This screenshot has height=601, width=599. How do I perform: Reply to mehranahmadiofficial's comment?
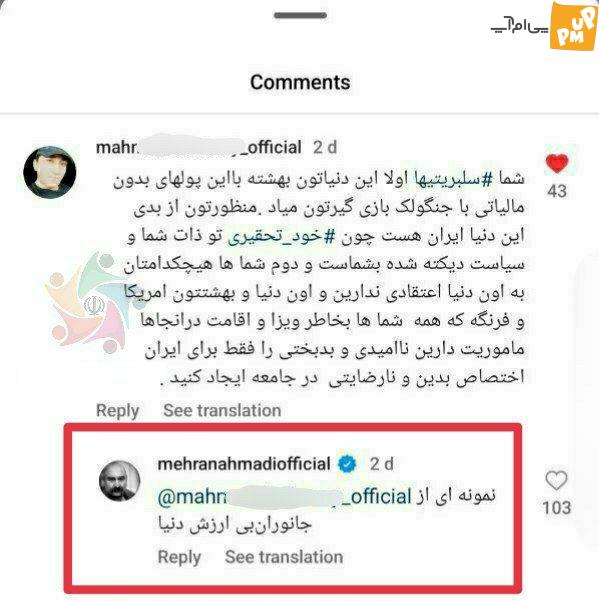(x=179, y=557)
